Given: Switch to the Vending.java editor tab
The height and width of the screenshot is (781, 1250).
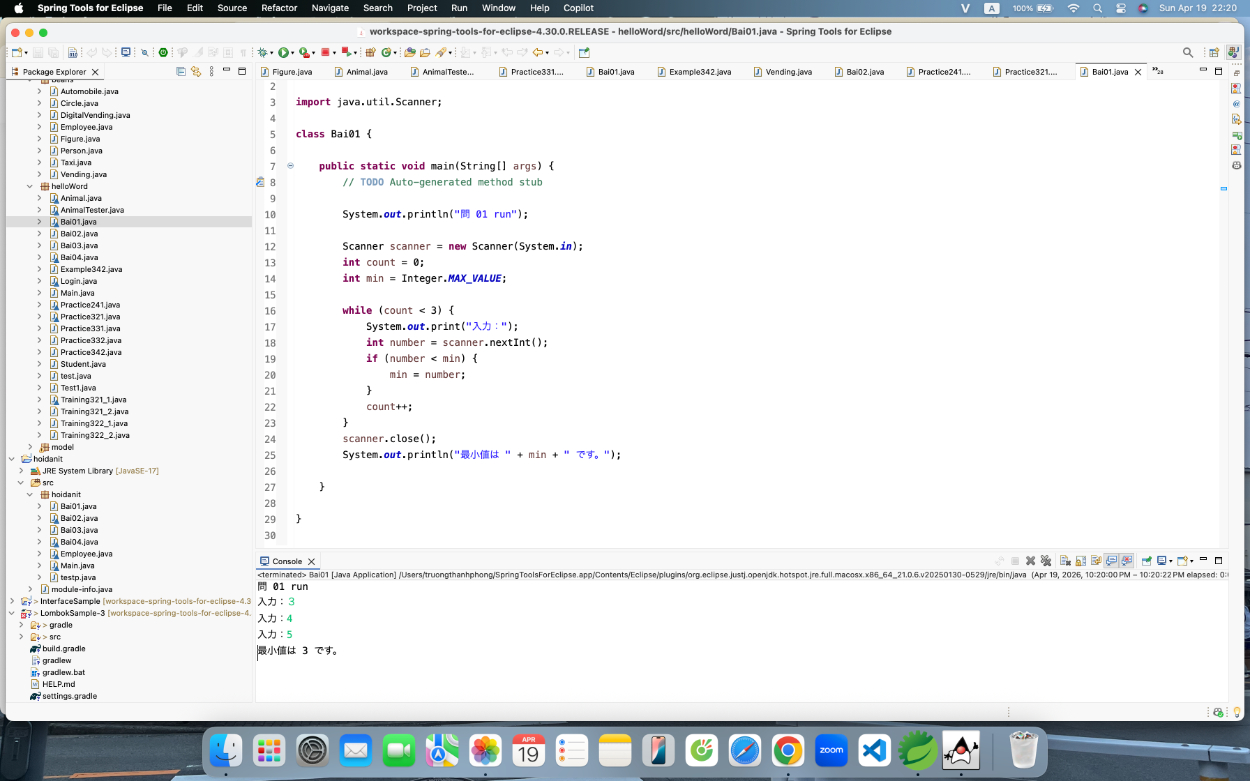Looking at the screenshot, I should (x=788, y=72).
